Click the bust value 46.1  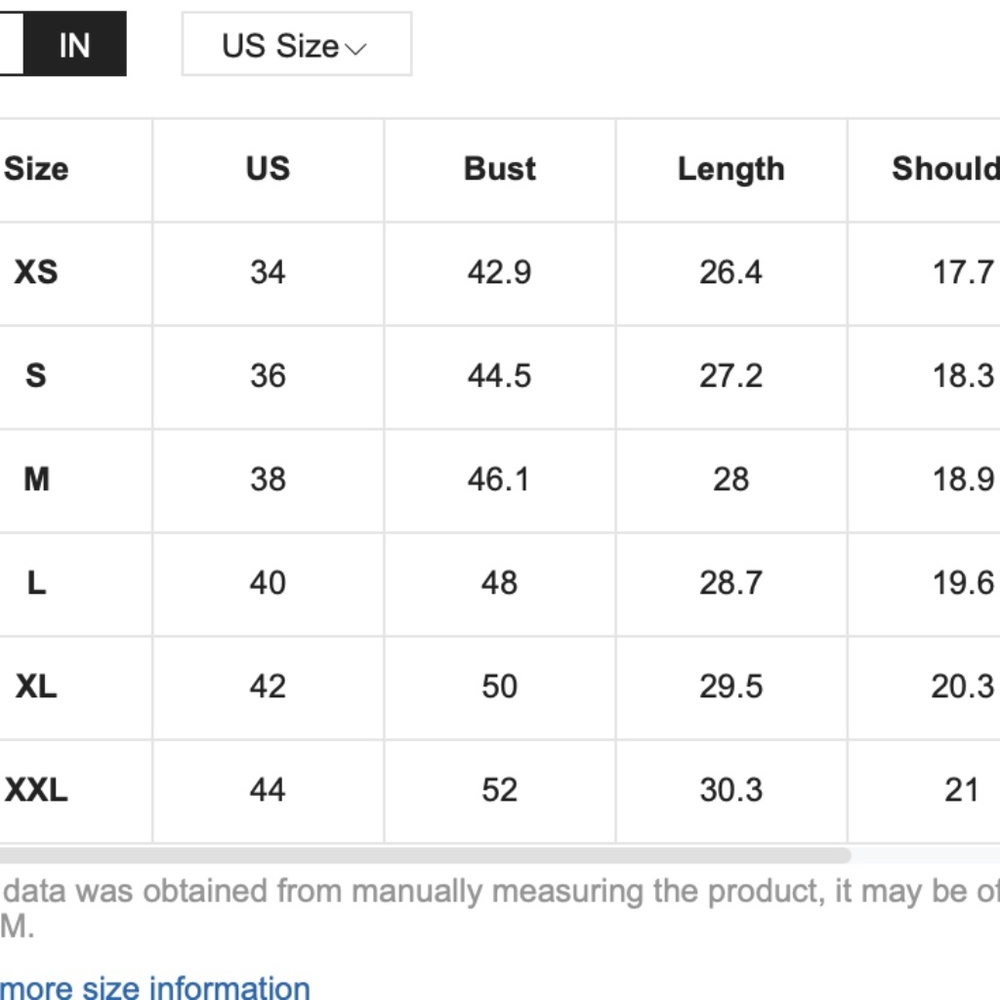click(499, 479)
